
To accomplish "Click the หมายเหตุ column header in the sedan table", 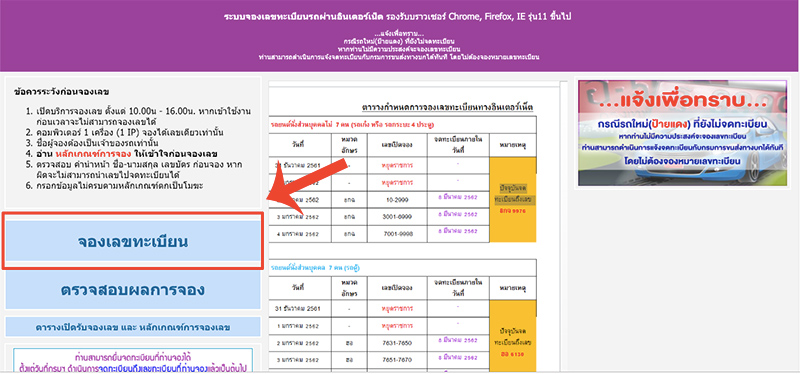I will pos(512,145).
